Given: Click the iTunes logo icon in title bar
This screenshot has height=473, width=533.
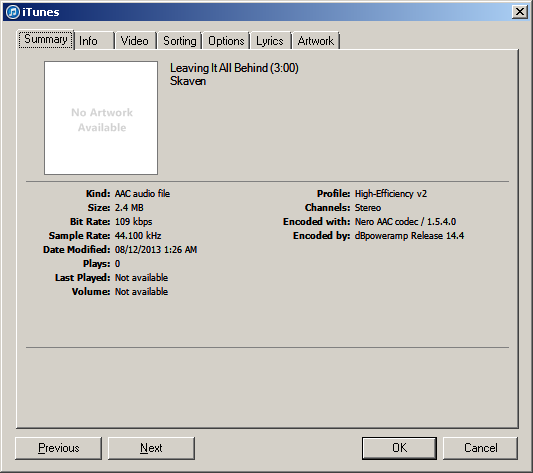Looking at the screenshot, I should (13, 12).
